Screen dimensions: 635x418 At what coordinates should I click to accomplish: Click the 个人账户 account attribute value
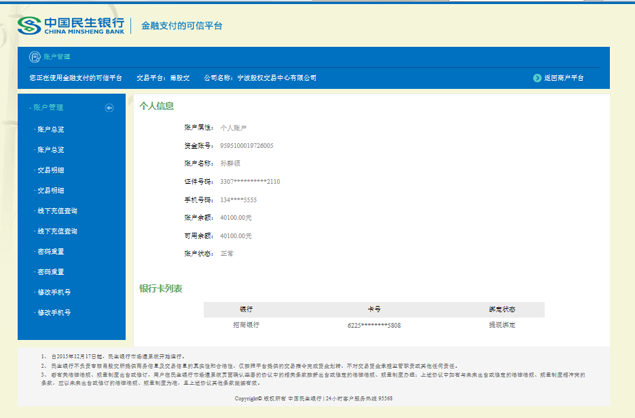click(x=233, y=128)
